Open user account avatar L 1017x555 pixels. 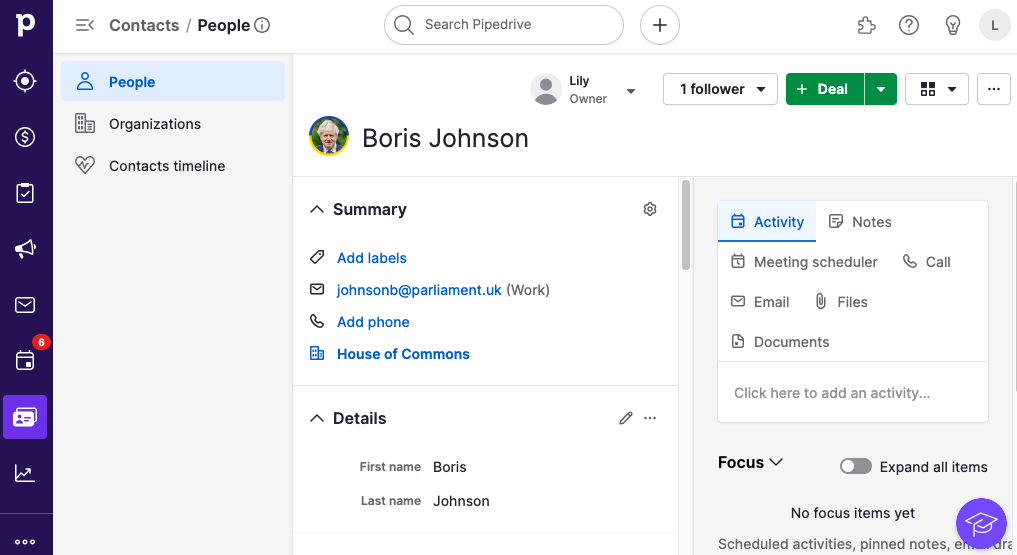coord(994,25)
